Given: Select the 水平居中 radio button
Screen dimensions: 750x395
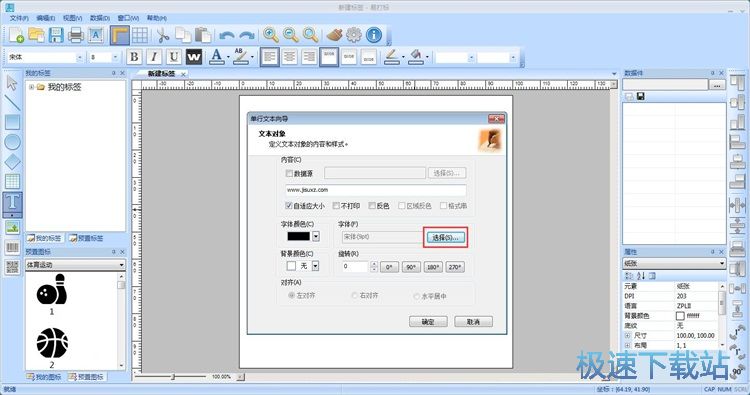Looking at the screenshot, I should pos(417,296).
